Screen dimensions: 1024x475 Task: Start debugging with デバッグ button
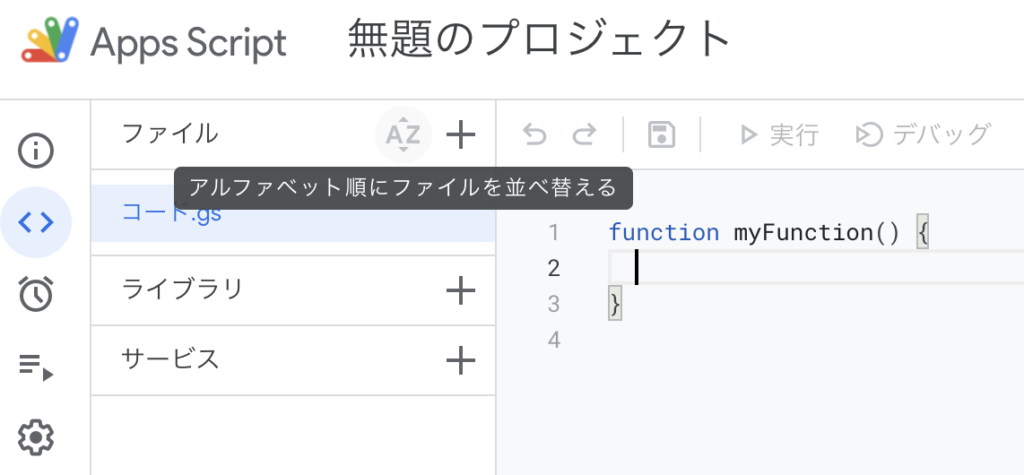tap(923, 135)
